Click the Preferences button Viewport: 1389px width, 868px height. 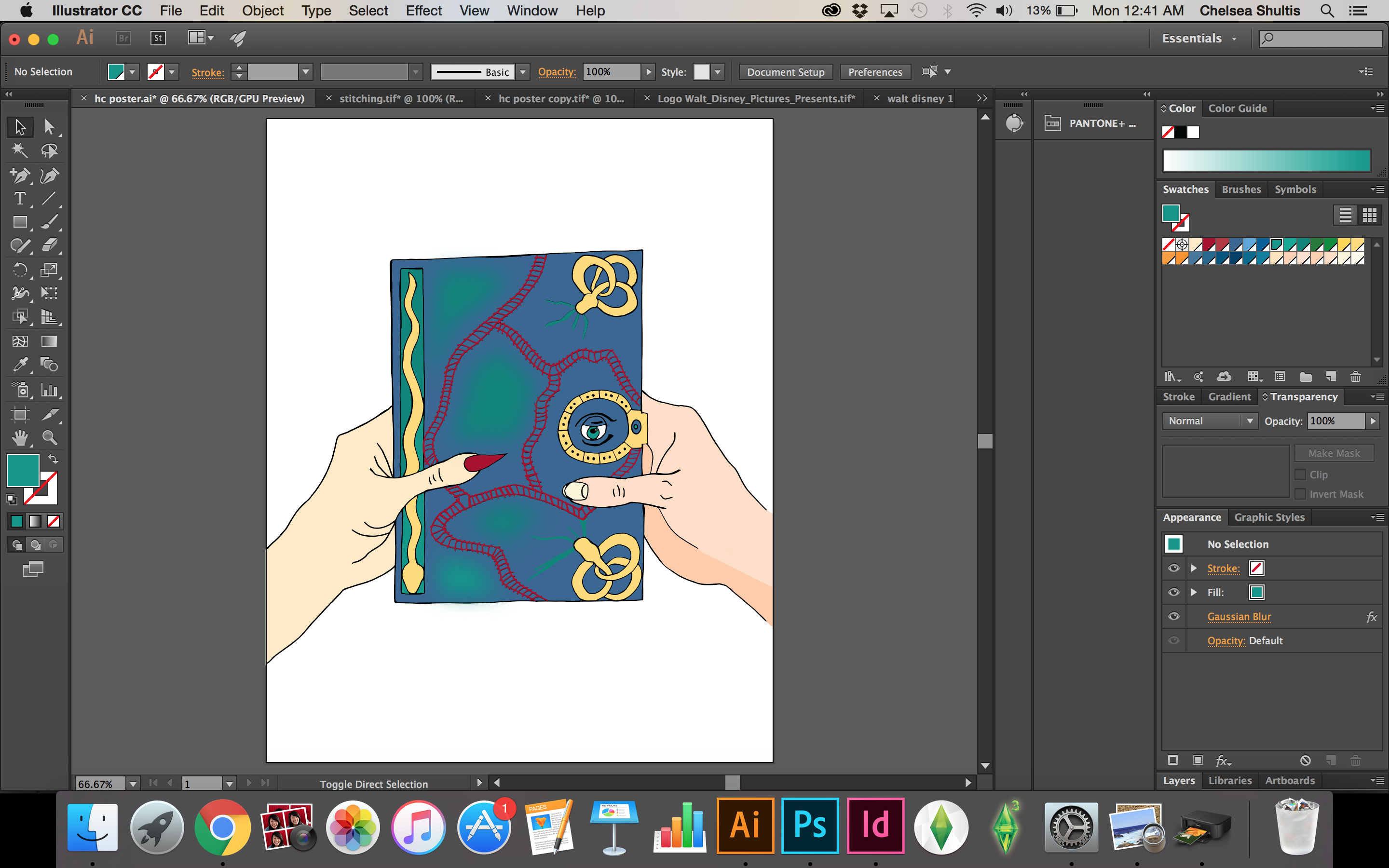(875, 72)
